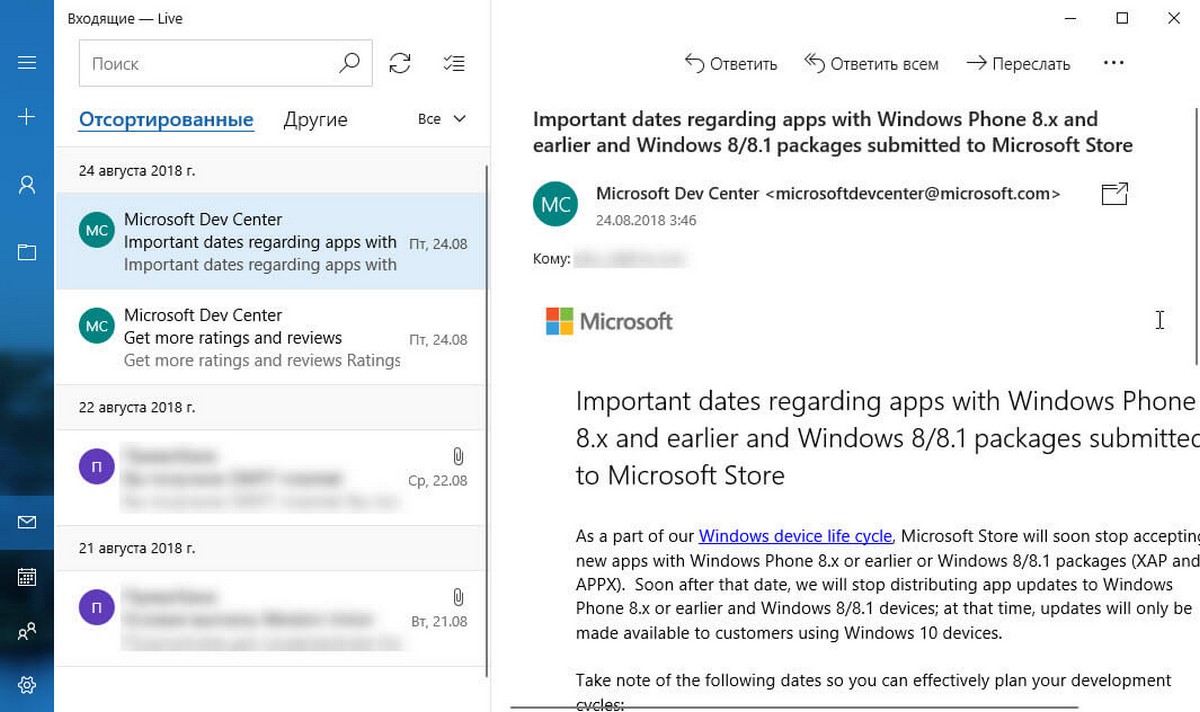Compose a new mail with plus icon
The width and height of the screenshot is (1200, 712).
click(x=27, y=117)
